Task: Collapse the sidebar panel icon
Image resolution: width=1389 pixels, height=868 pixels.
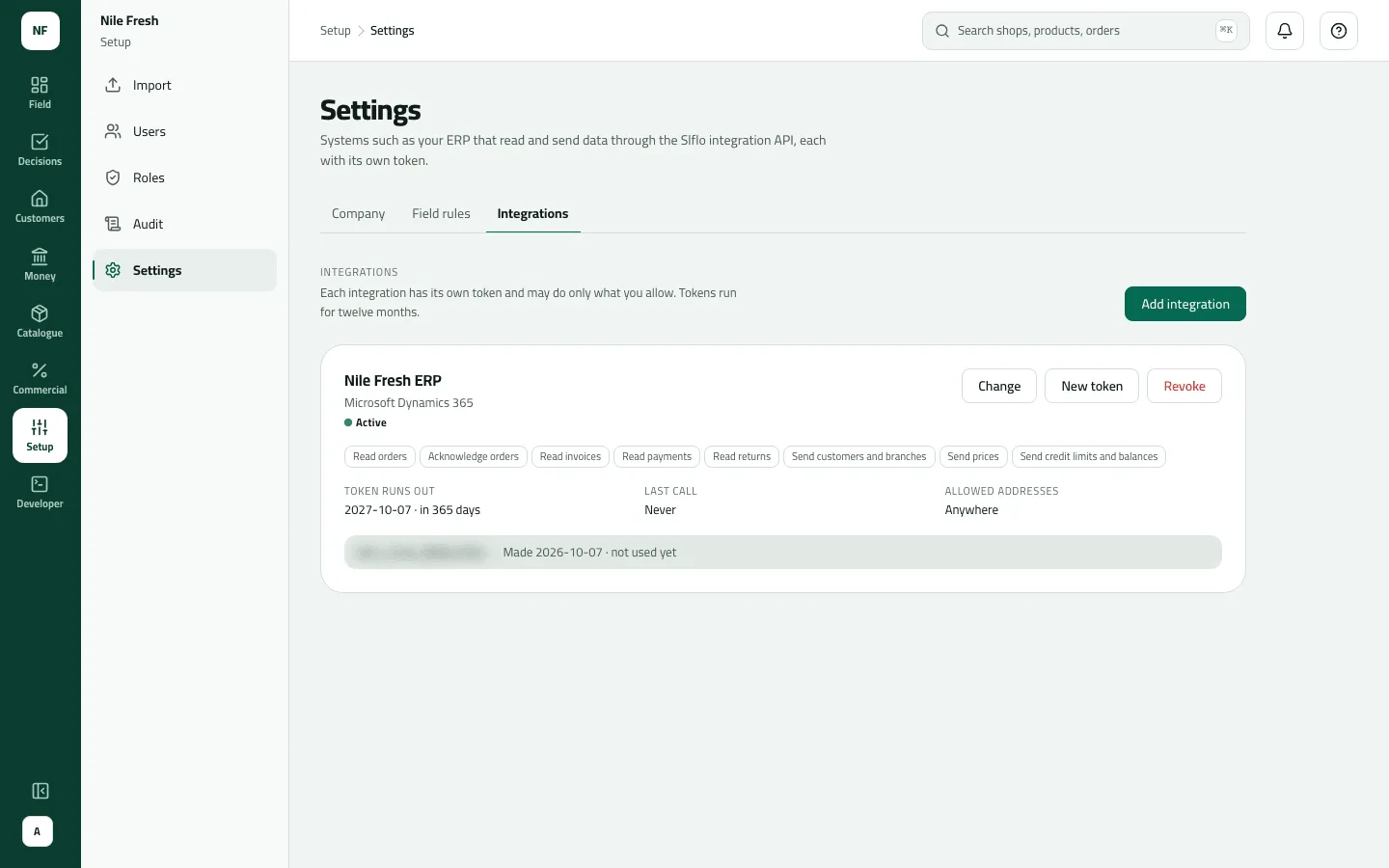Action: pyautogui.click(x=40, y=791)
